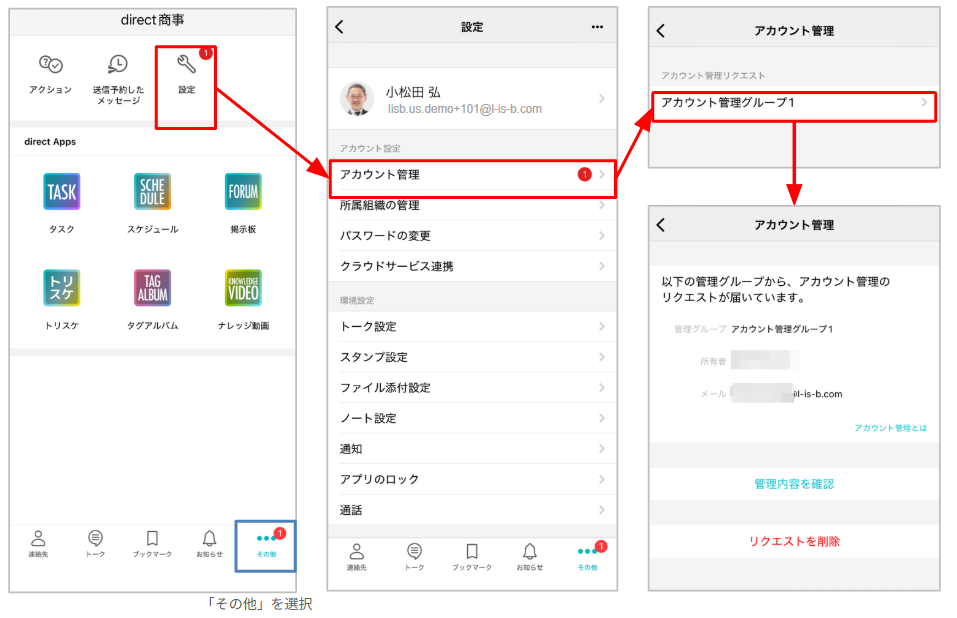Screen dimensions: 957x618
Task: Launch the TASK タスク app
Action: coord(62,192)
